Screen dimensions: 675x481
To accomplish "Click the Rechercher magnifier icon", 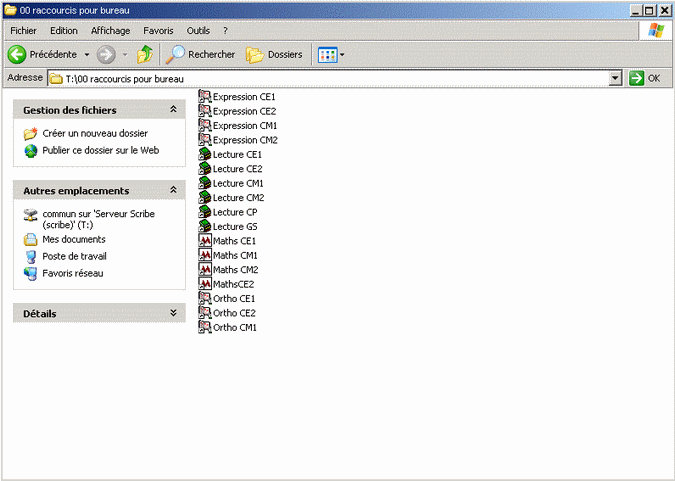I will coord(175,55).
